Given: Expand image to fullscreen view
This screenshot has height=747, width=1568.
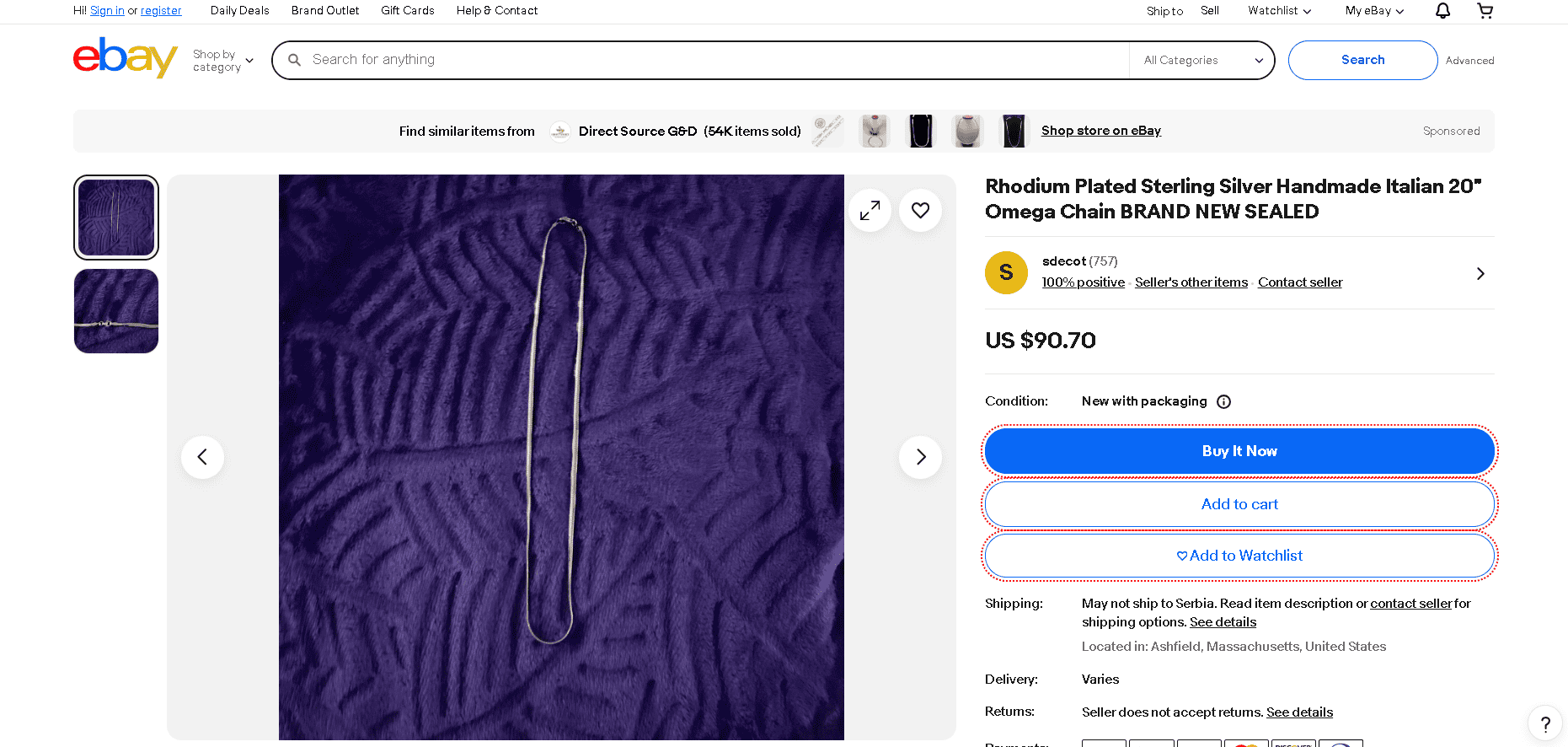Looking at the screenshot, I should tap(870, 210).
